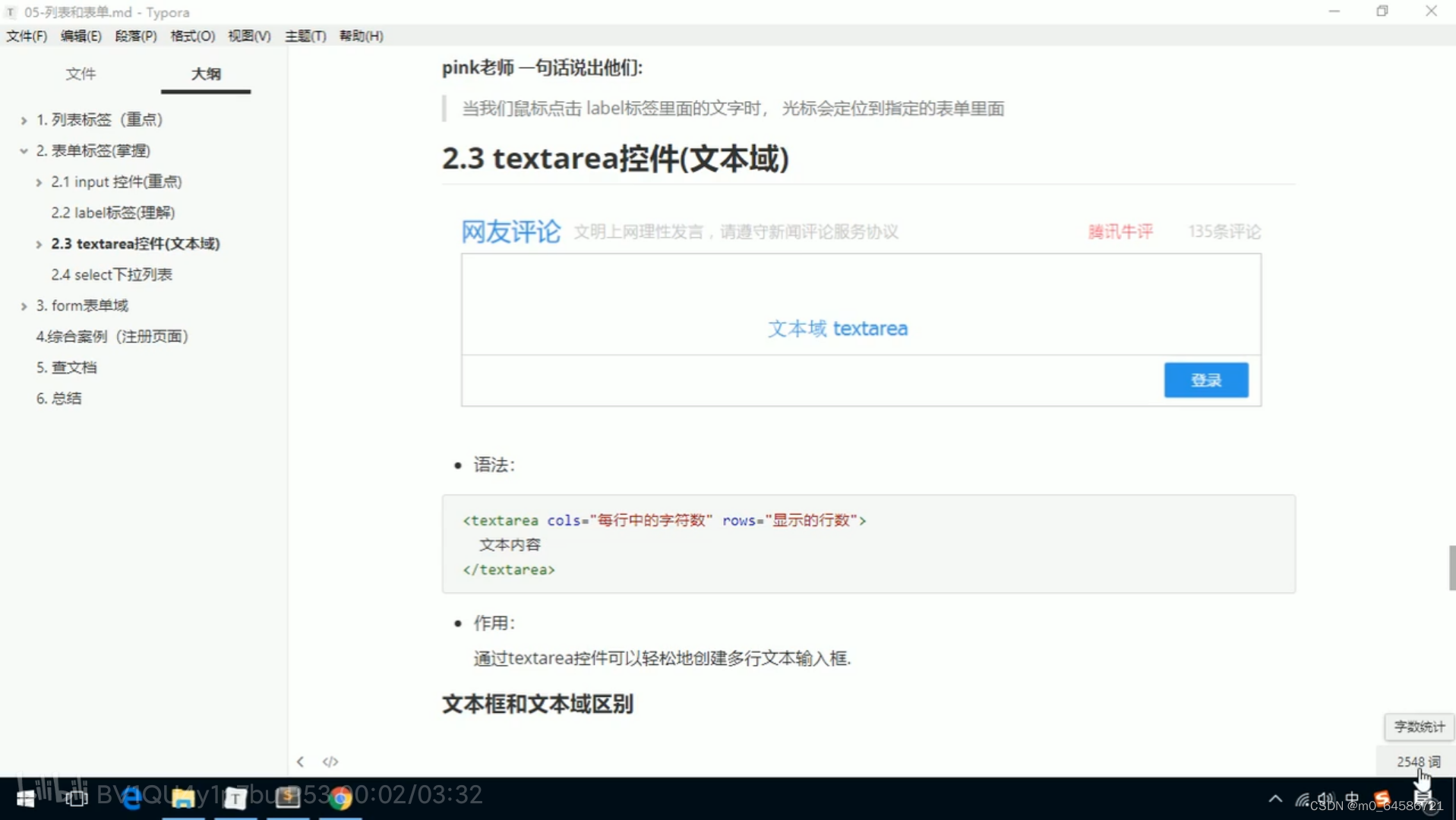This screenshot has height=820, width=1456.
Task: Open the notification action center icon
Action: pos(1423,799)
